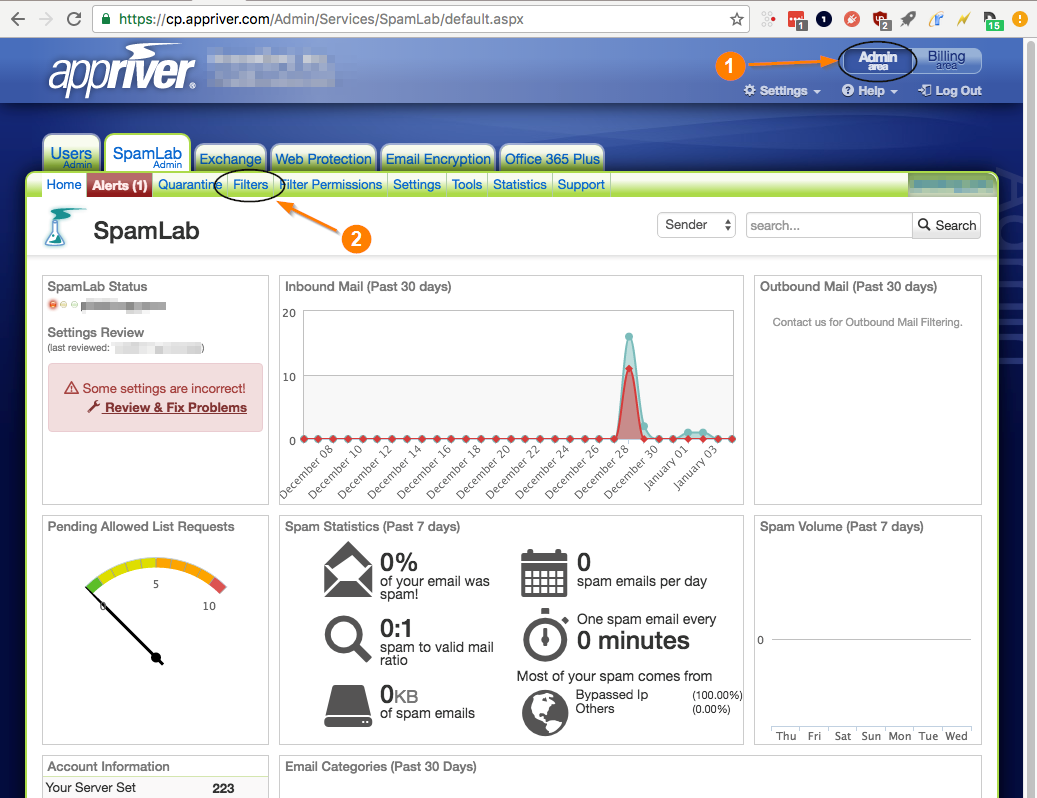
Task: Switch to the Billing area
Action: coord(946,60)
